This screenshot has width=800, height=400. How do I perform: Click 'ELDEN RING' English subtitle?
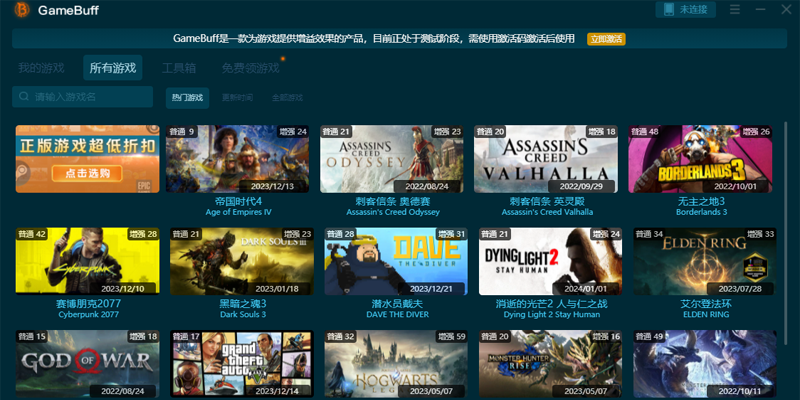coord(706,314)
